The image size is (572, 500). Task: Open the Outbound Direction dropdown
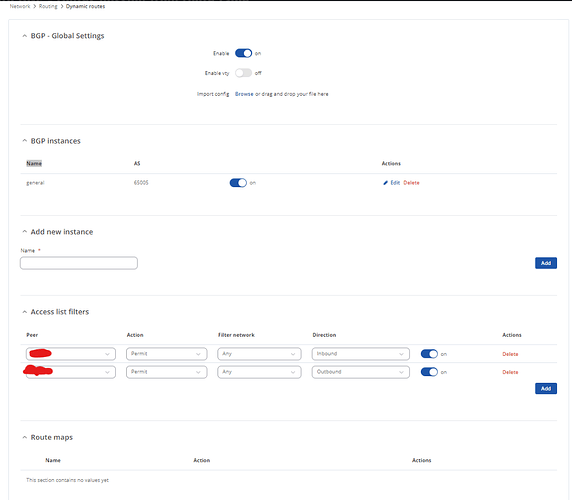(361, 372)
